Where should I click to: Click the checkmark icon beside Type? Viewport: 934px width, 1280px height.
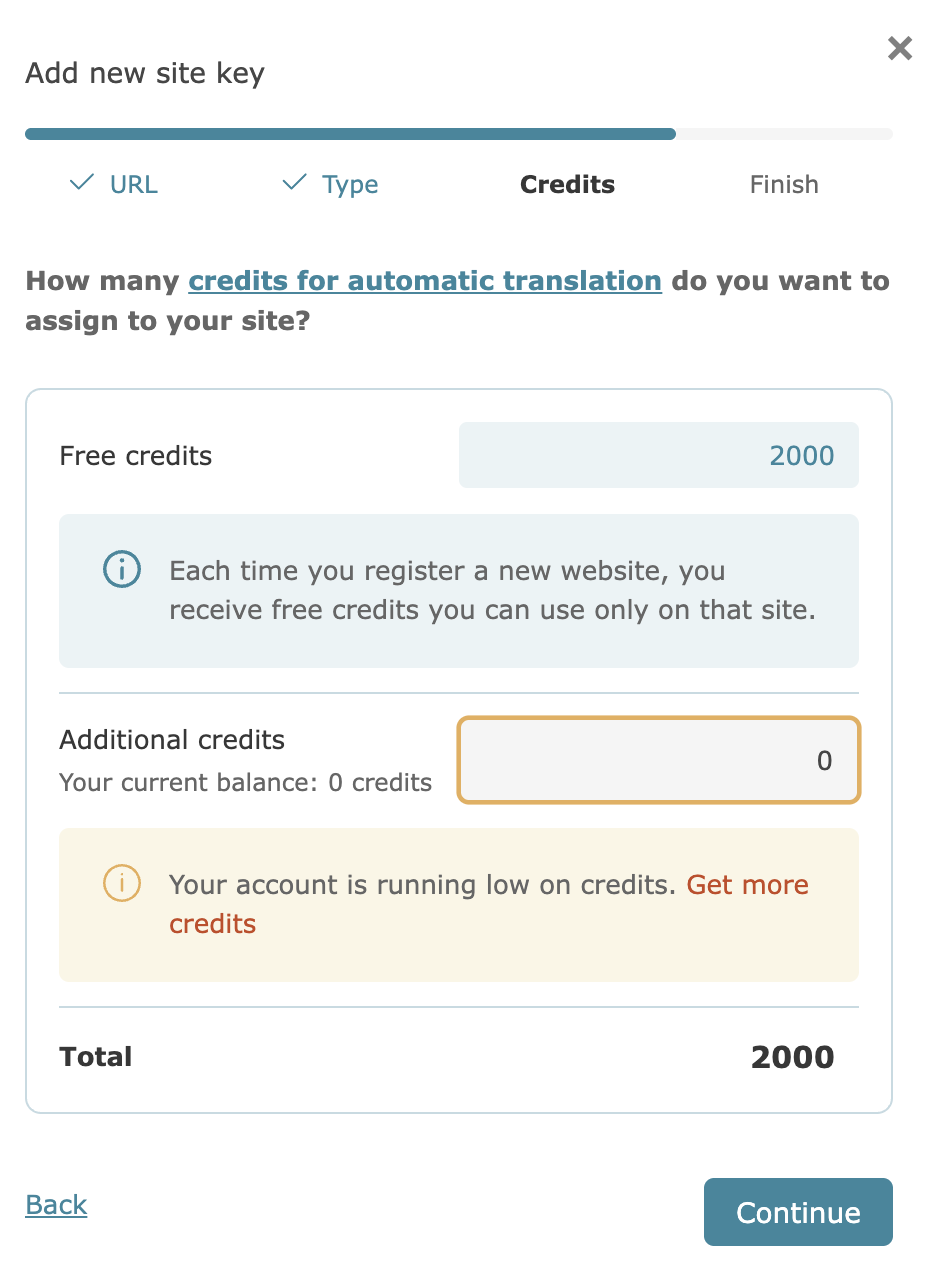coord(294,183)
